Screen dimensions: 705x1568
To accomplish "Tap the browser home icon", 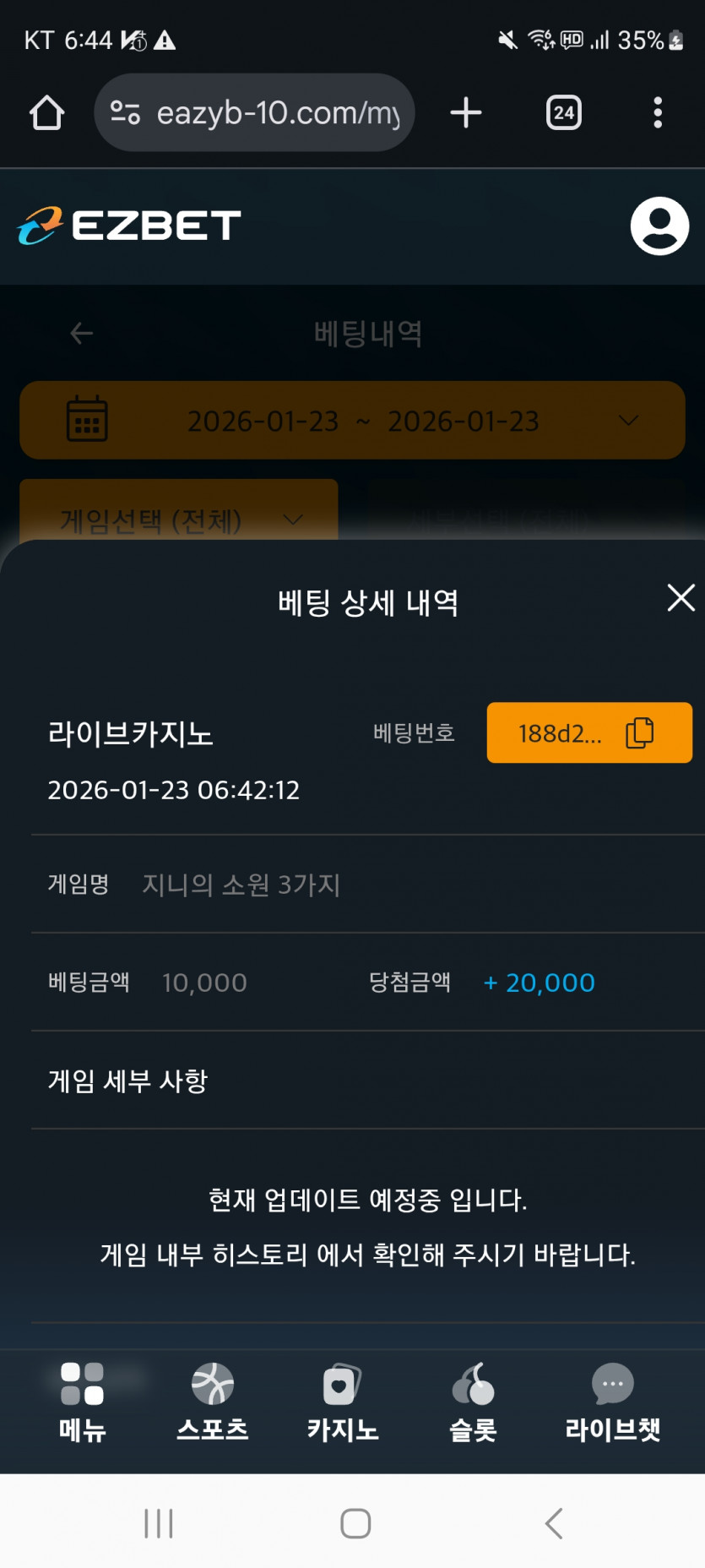I will tap(46, 113).
